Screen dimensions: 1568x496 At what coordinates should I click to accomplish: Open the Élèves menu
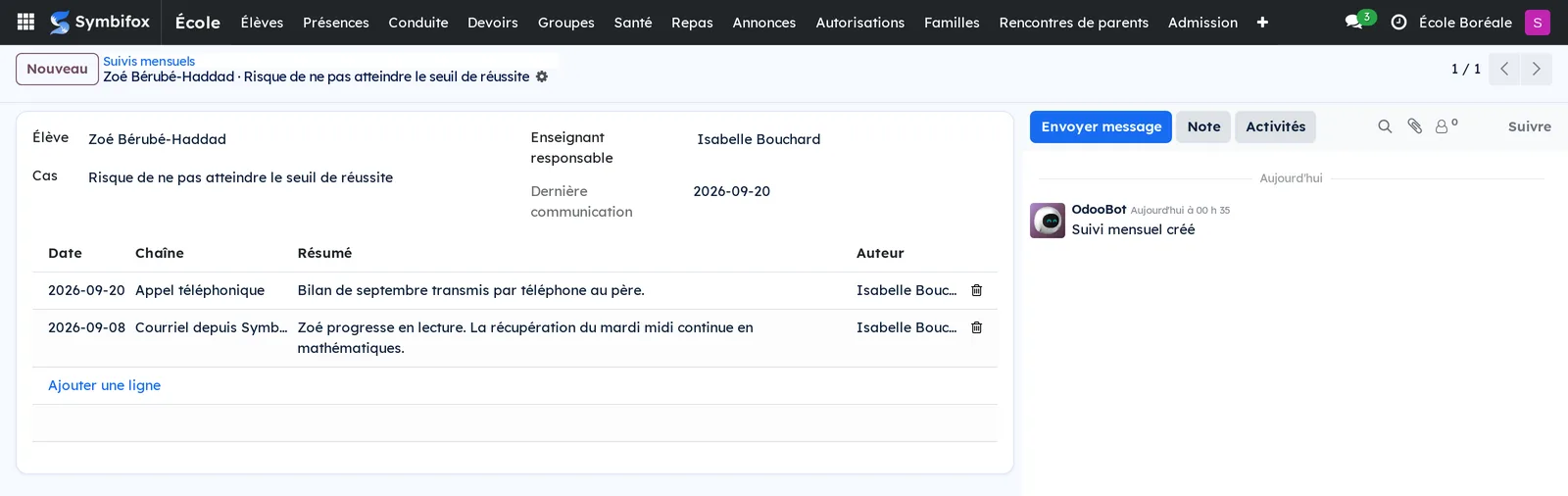coord(262,22)
